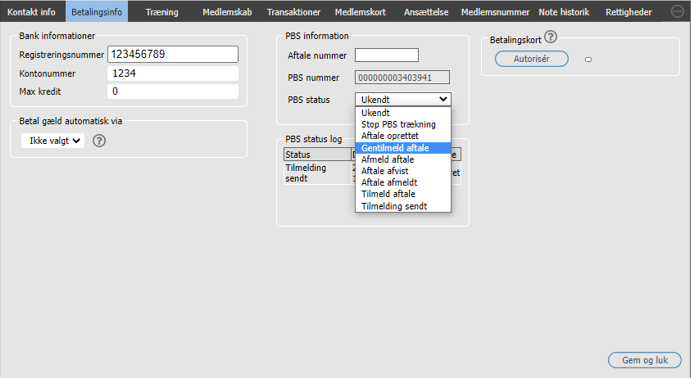Select the Betalingsinfo tab
691x378 pixels.
coord(97,12)
